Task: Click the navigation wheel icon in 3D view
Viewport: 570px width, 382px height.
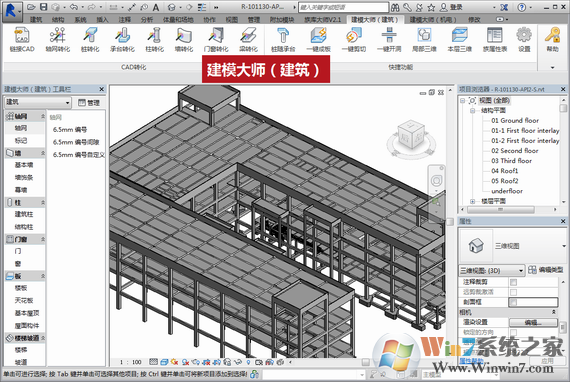Action: (x=437, y=180)
